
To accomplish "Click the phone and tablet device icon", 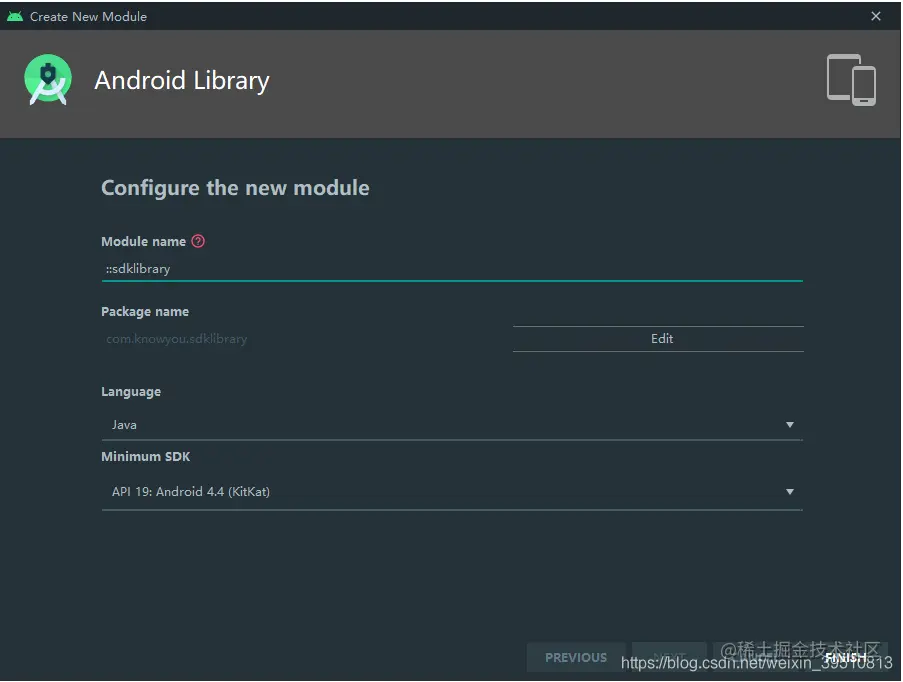I will click(851, 80).
